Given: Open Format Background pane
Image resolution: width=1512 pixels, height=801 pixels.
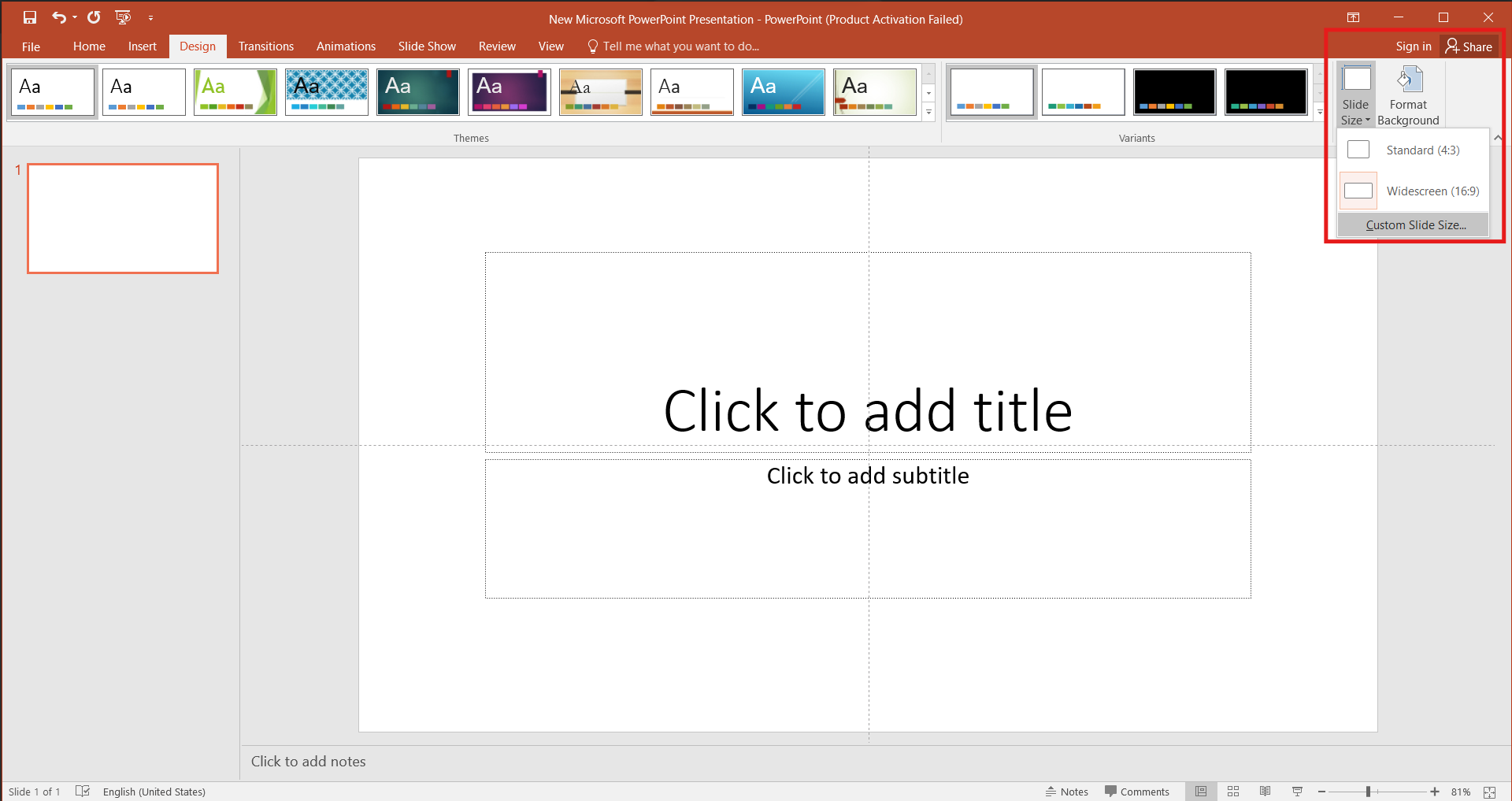Looking at the screenshot, I should tap(1408, 95).
